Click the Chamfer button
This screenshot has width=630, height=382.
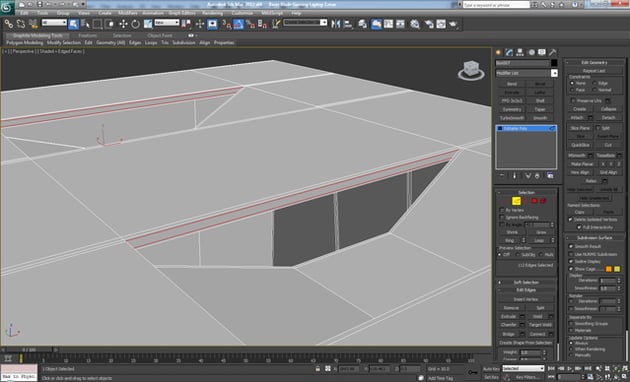509,325
